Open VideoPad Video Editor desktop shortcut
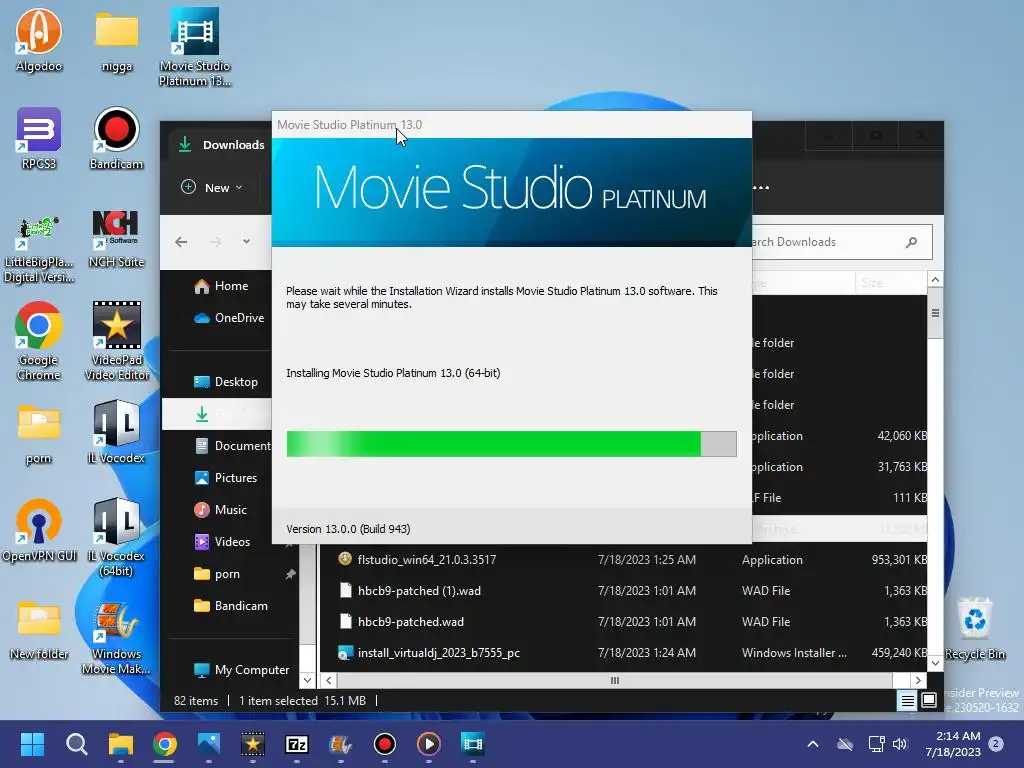1024x768 pixels. click(117, 341)
